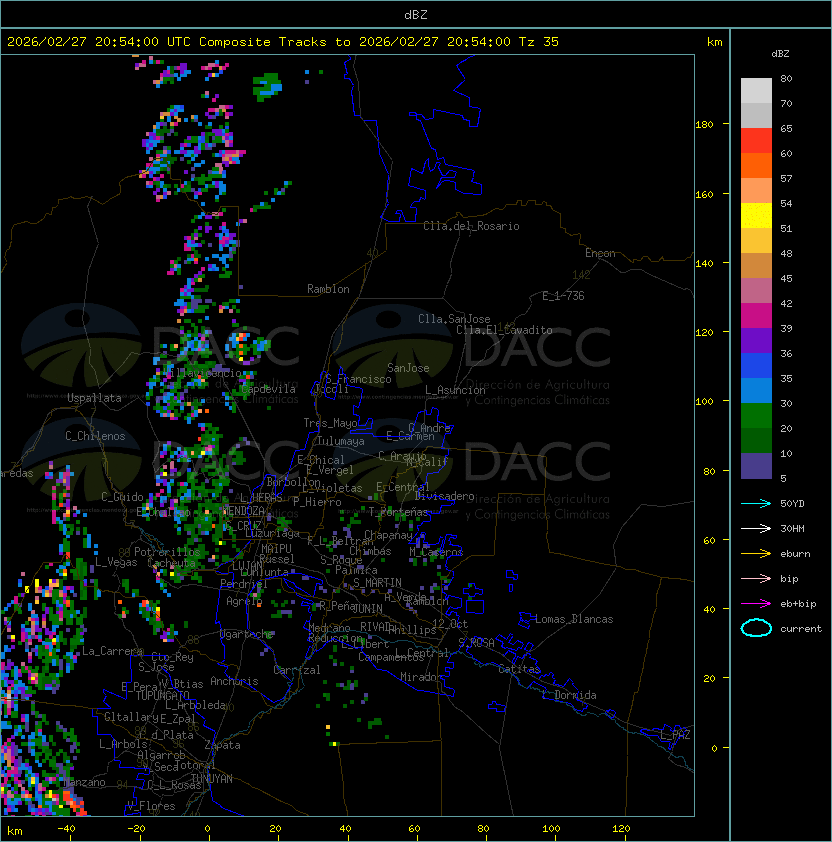This screenshot has height=842, width=832.
Task: Click the 'dBZ' title at top center
Action: coord(416,14)
